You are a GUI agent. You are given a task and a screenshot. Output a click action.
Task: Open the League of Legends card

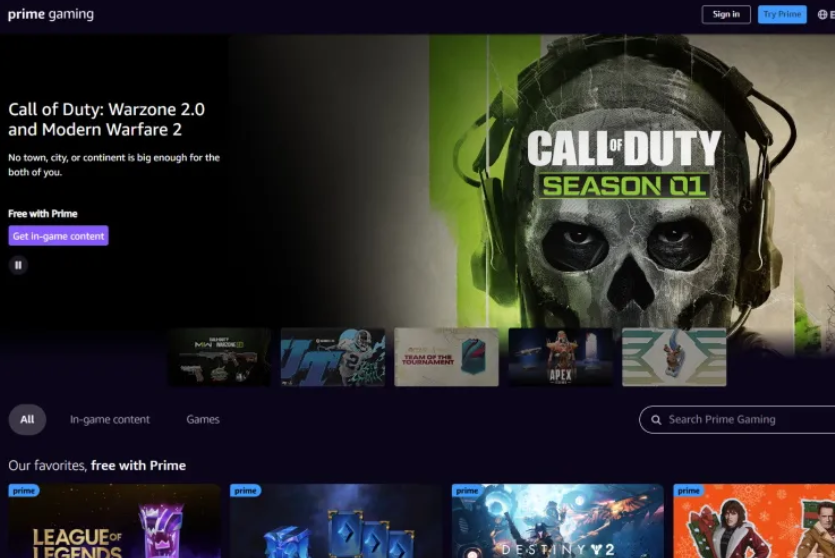(114, 521)
